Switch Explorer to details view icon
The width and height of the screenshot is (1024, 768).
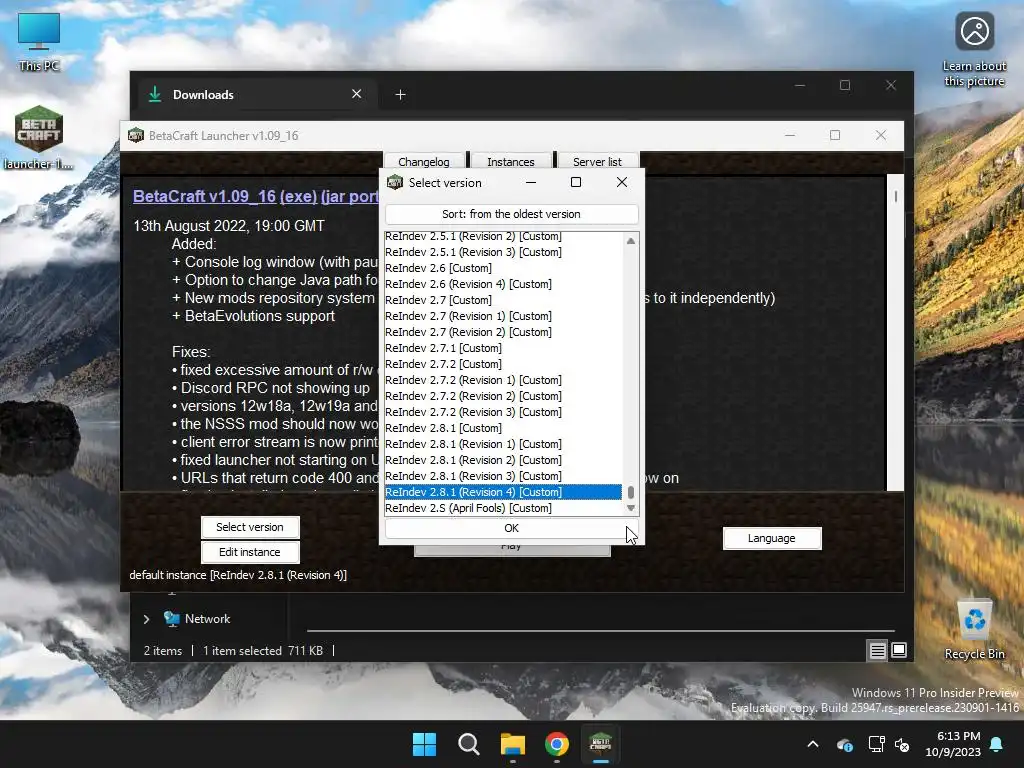[877, 650]
